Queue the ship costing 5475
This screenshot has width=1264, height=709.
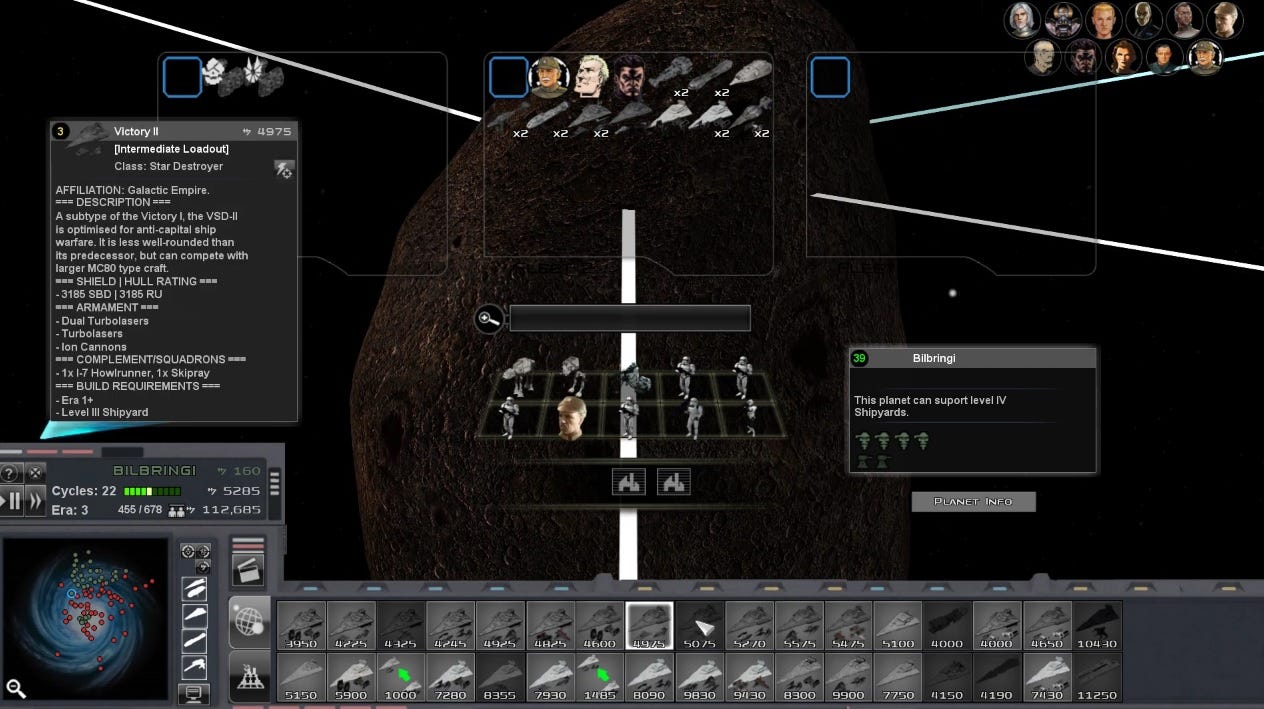[849, 626]
